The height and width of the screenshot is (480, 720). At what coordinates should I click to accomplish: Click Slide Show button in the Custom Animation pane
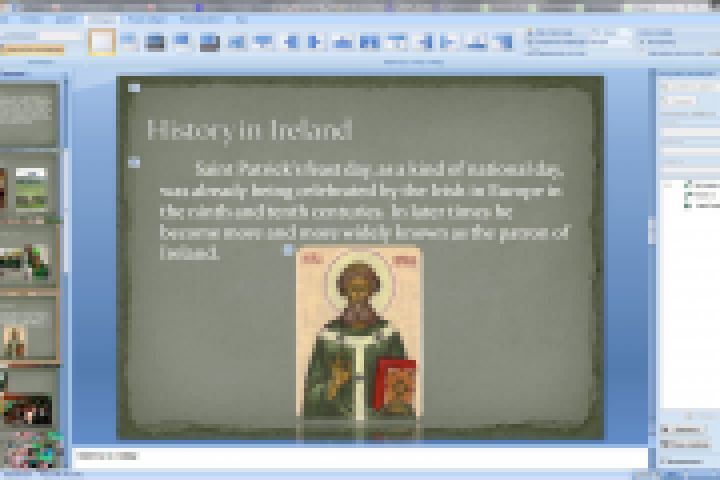point(685,444)
